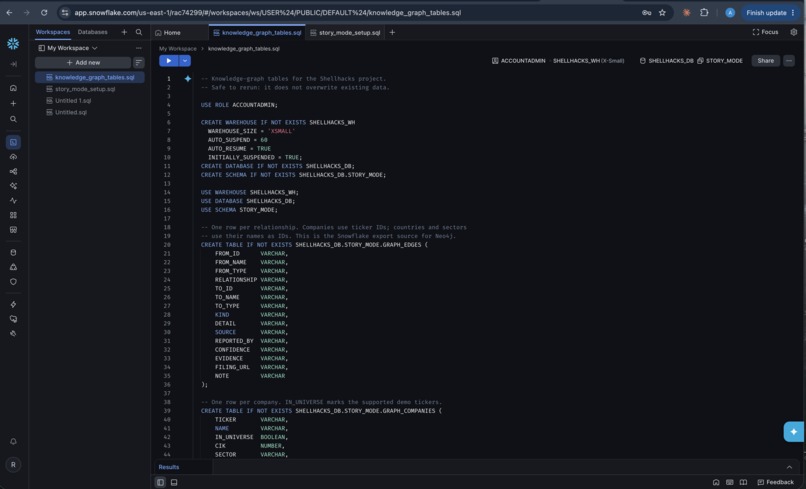Expand the Results panel with the chevron
This screenshot has width=806, height=489.
[790, 467]
